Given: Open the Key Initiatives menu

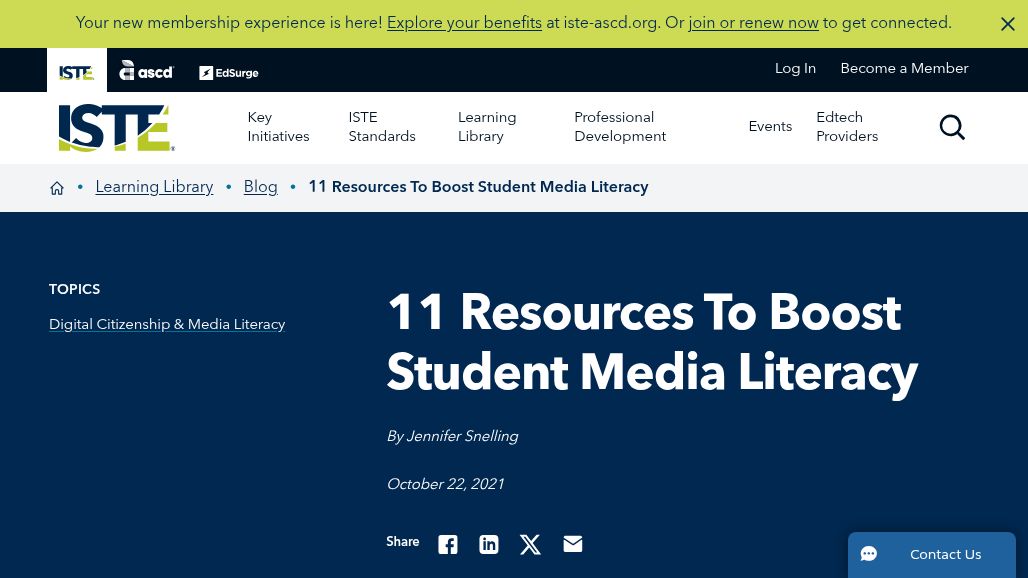Looking at the screenshot, I should [x=278, y=127].
